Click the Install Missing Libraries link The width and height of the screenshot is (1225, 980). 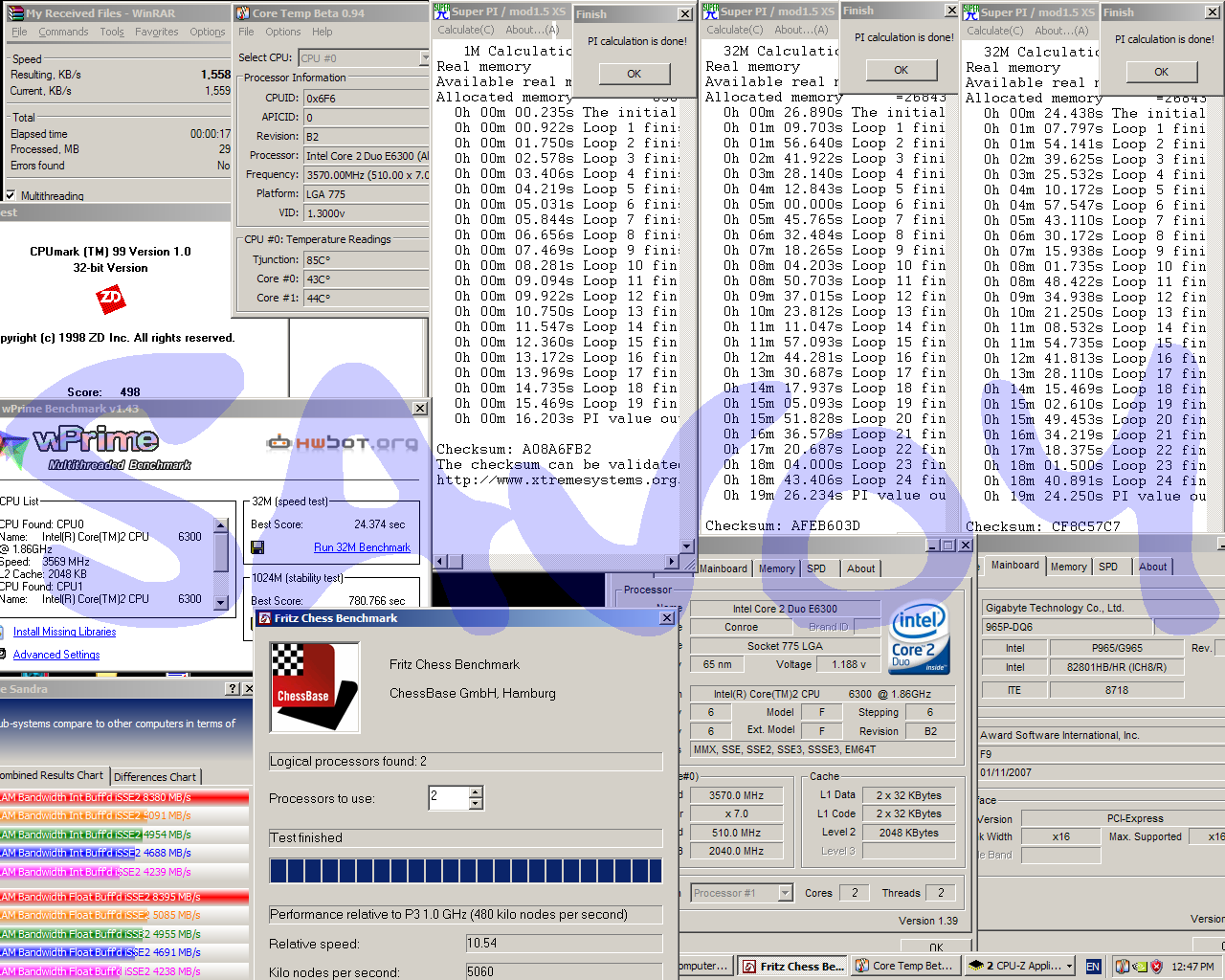coord(64,632)
